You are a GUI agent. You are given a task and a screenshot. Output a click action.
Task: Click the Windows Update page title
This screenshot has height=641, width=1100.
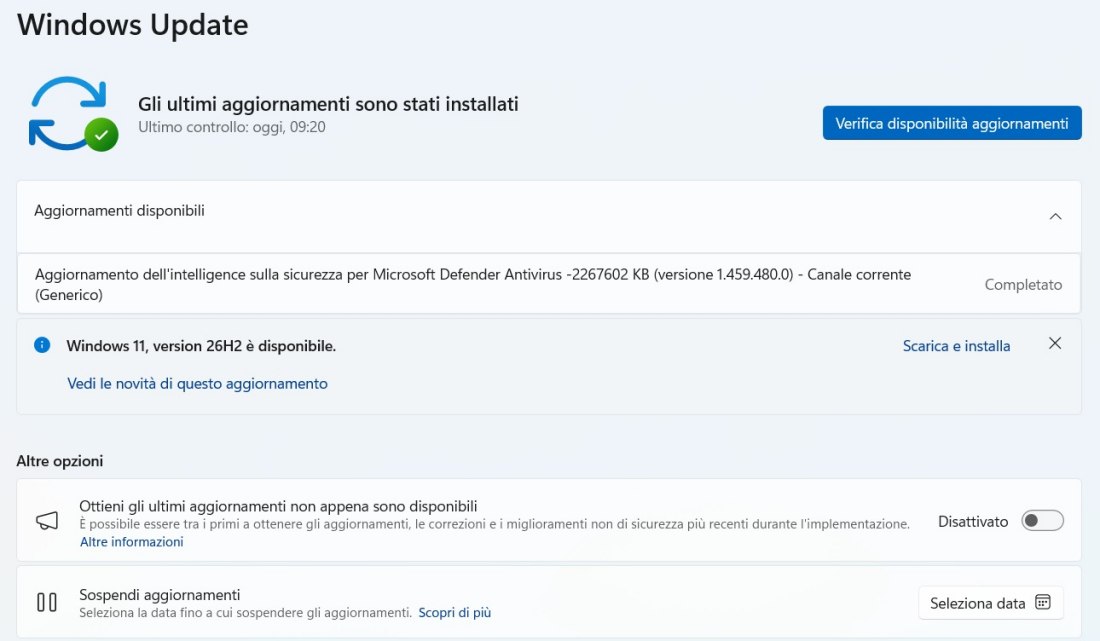point(133,25)
